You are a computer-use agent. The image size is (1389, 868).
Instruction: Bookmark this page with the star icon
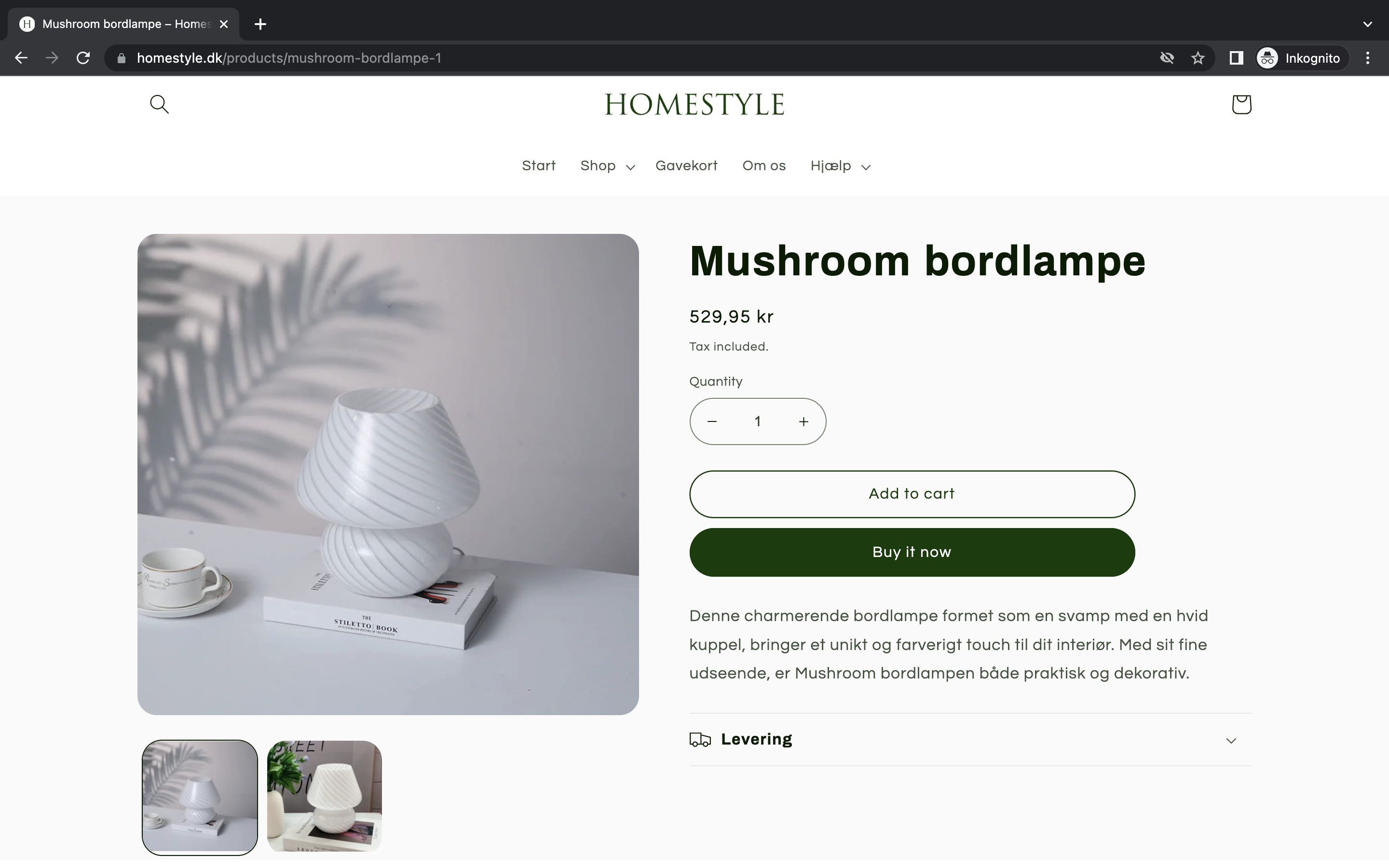[1198, 58]
